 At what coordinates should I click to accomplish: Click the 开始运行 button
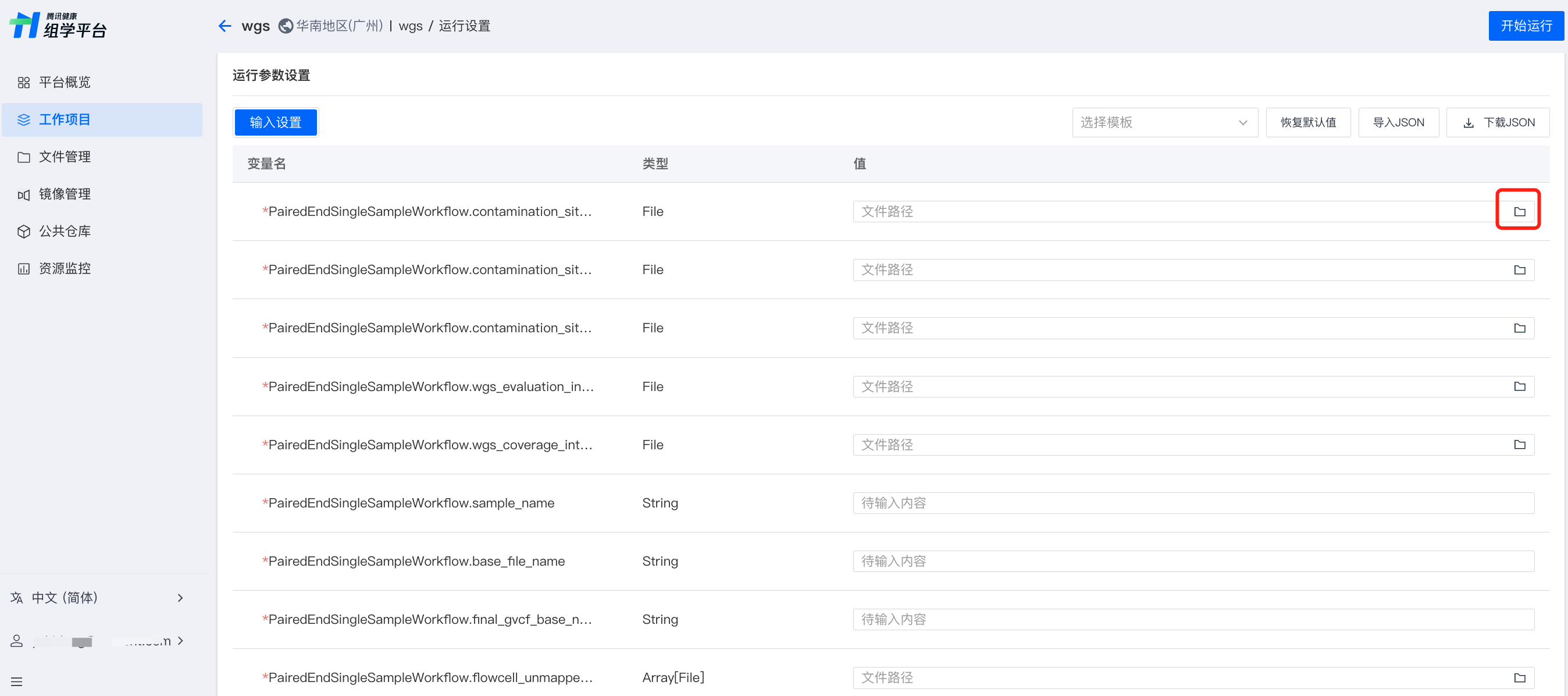(1526, 26)
